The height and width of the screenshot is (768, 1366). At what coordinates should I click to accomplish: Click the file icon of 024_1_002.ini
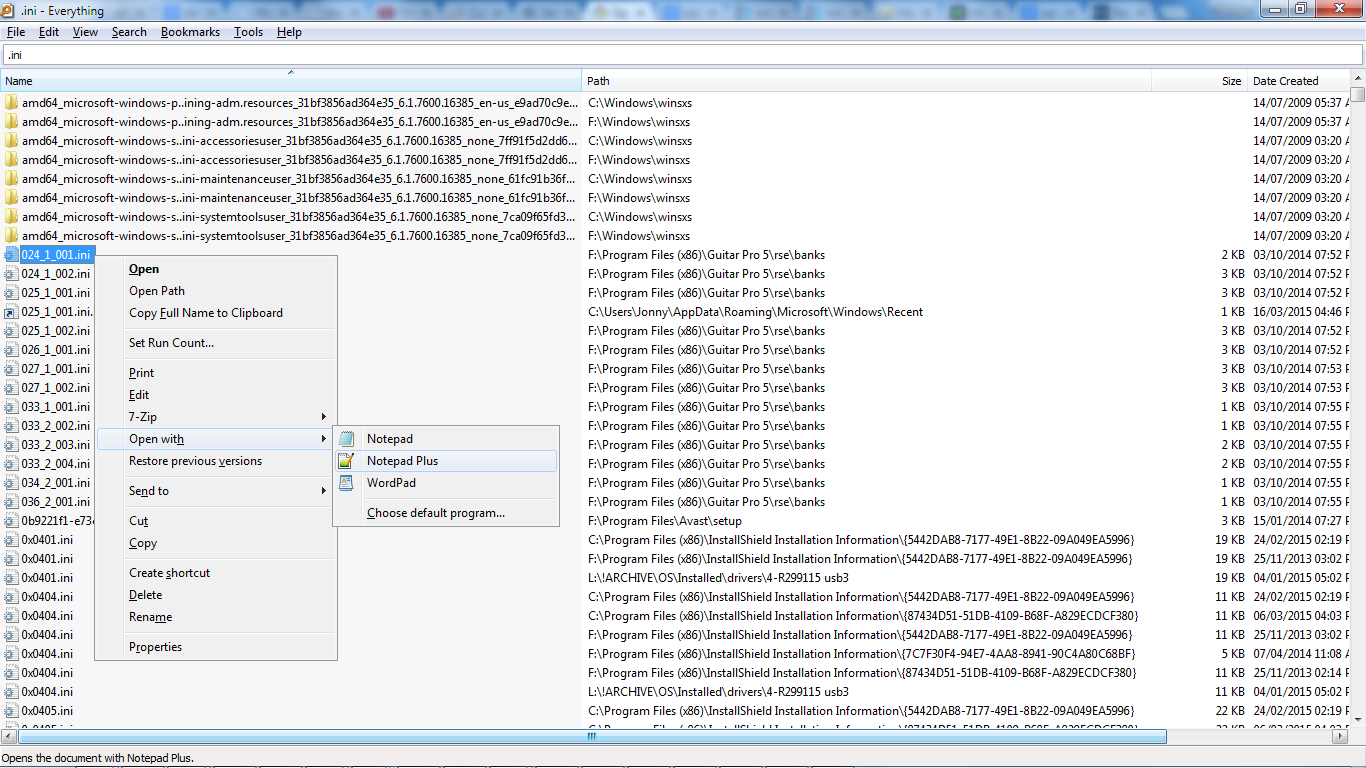click(x=11, y=274)
